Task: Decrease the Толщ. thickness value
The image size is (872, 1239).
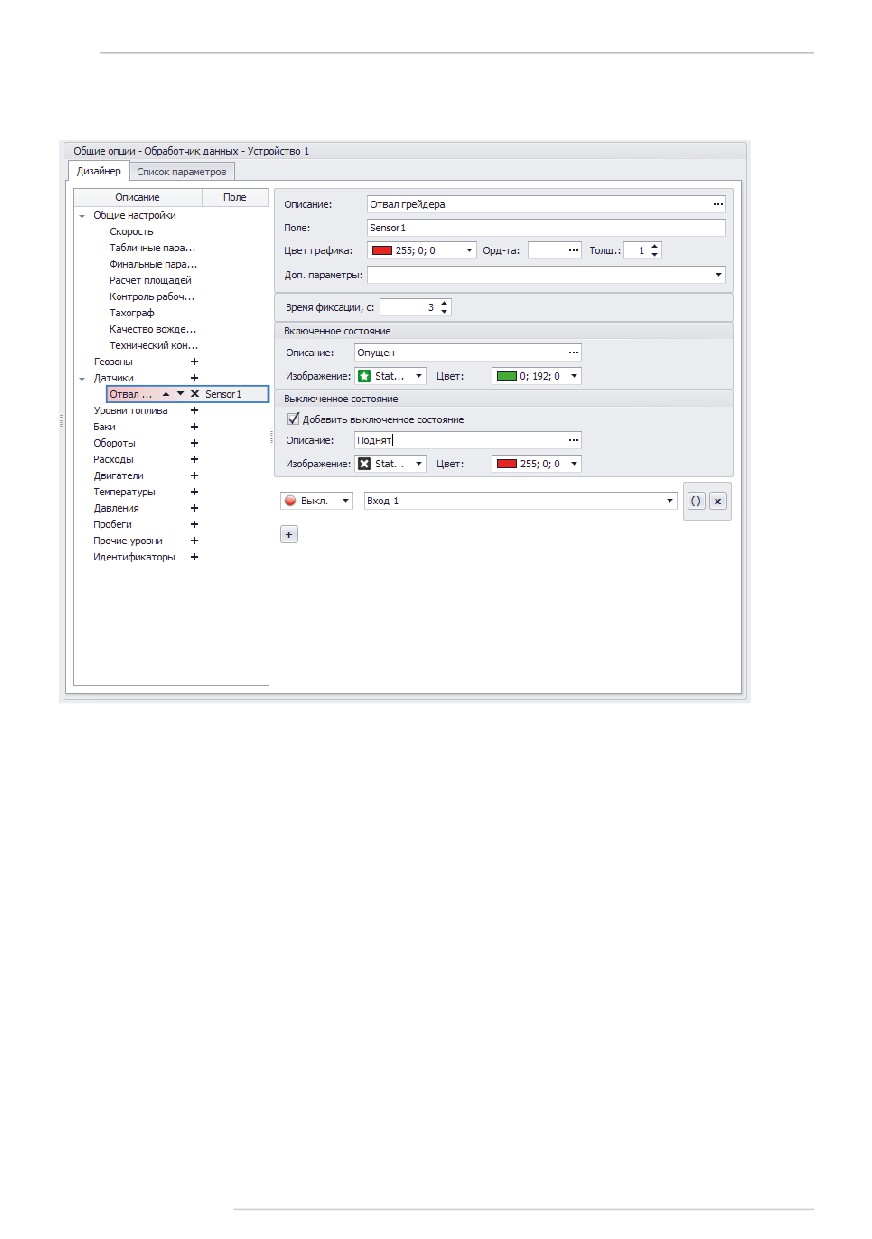Action: click(x=654, y=255)
